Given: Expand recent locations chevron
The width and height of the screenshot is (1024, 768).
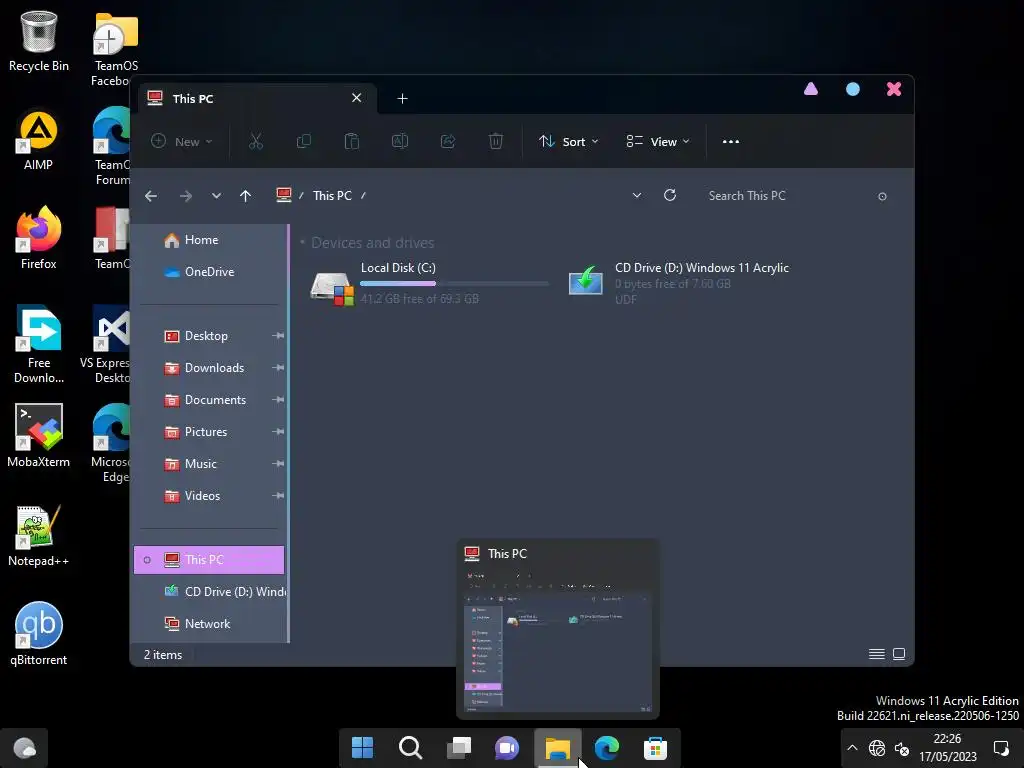Looking at the screenshot, I should 216,196.
